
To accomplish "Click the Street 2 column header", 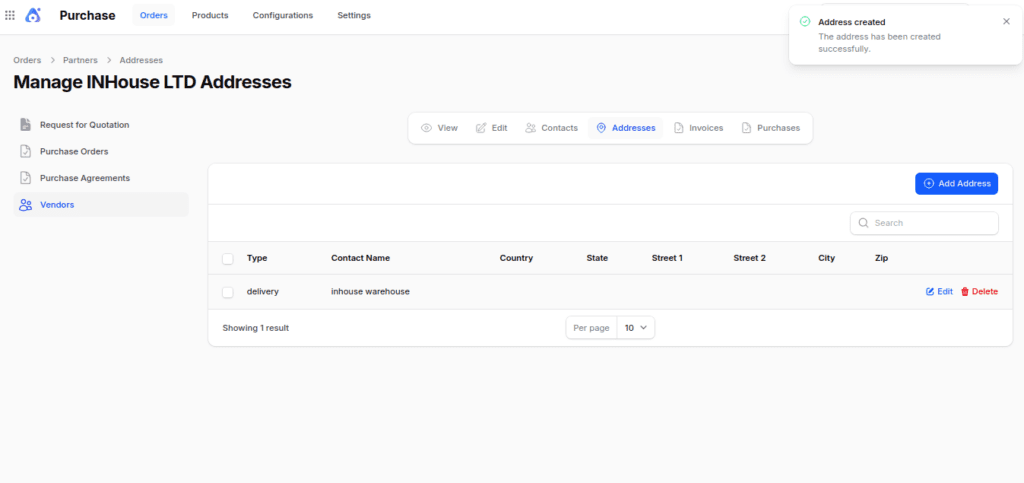I will [749, 258].
